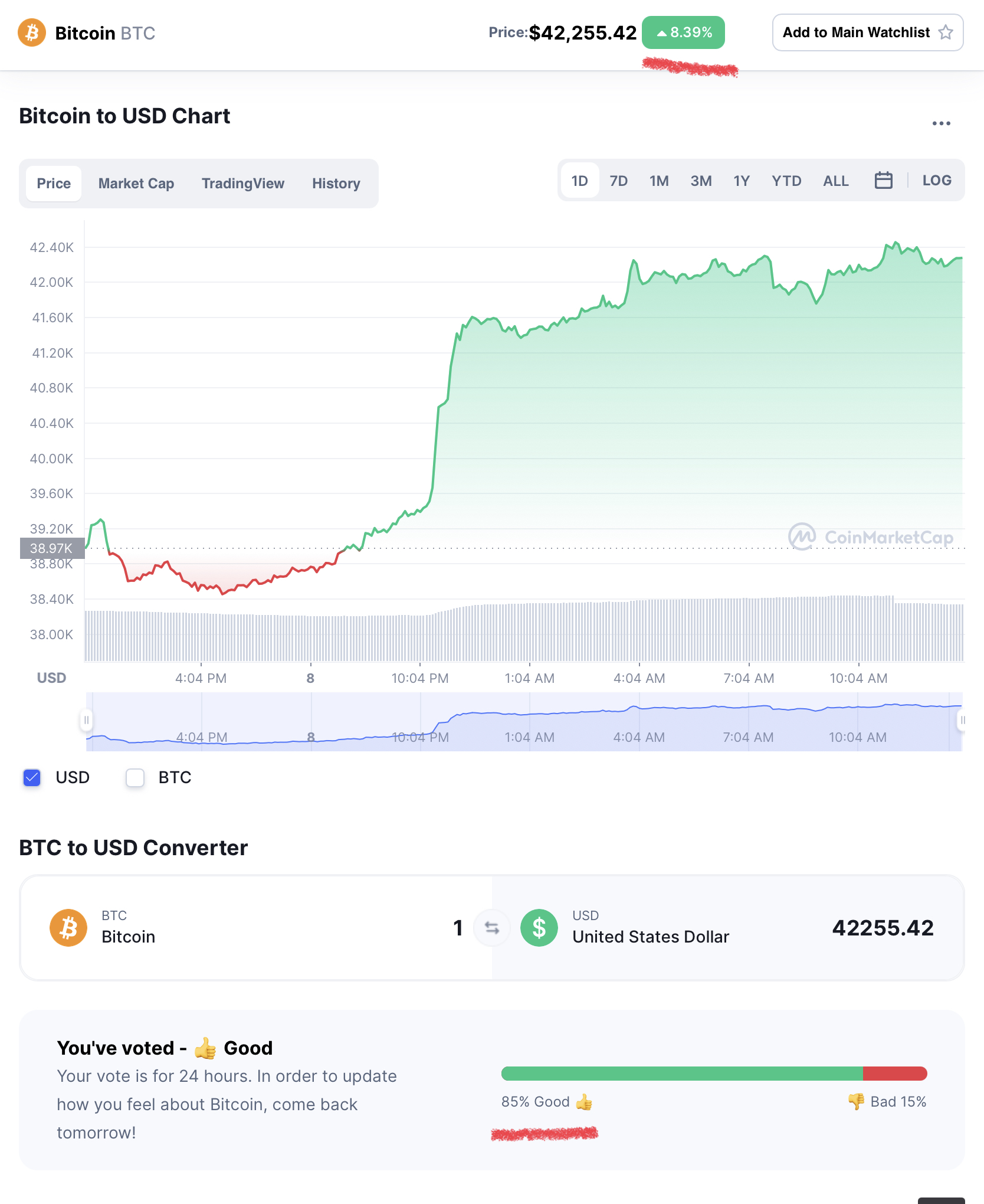Select the 7D time range
Image resolution: width=984 pixels, height=1204 pixels.
[618, 181]
